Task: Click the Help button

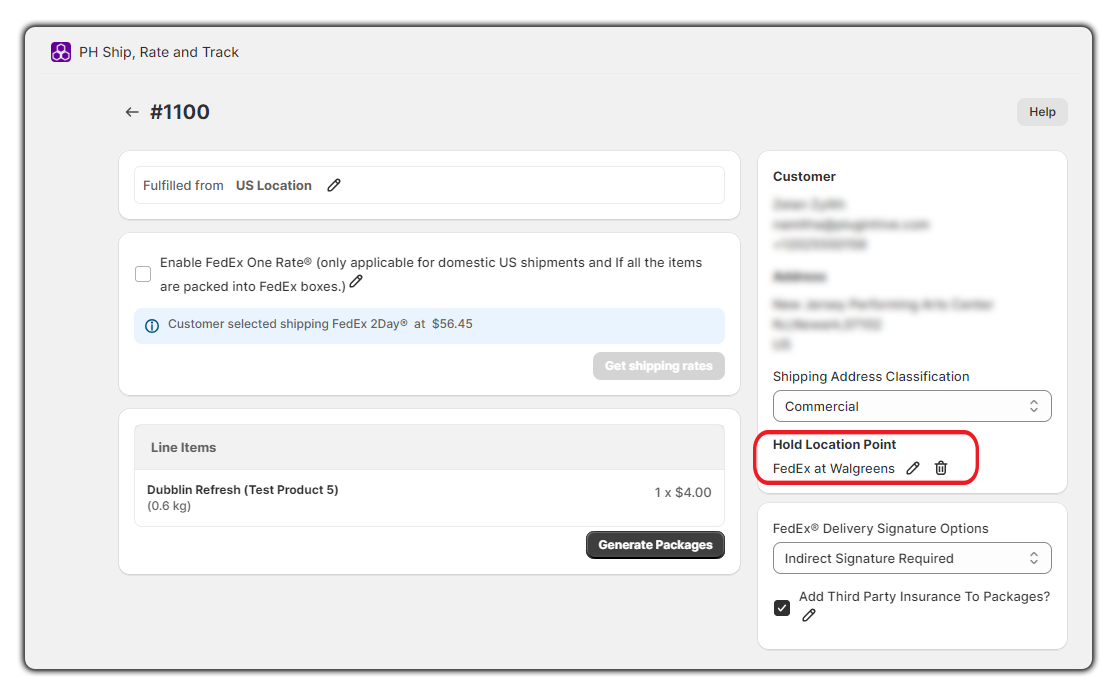Action: pos(1042,112)
